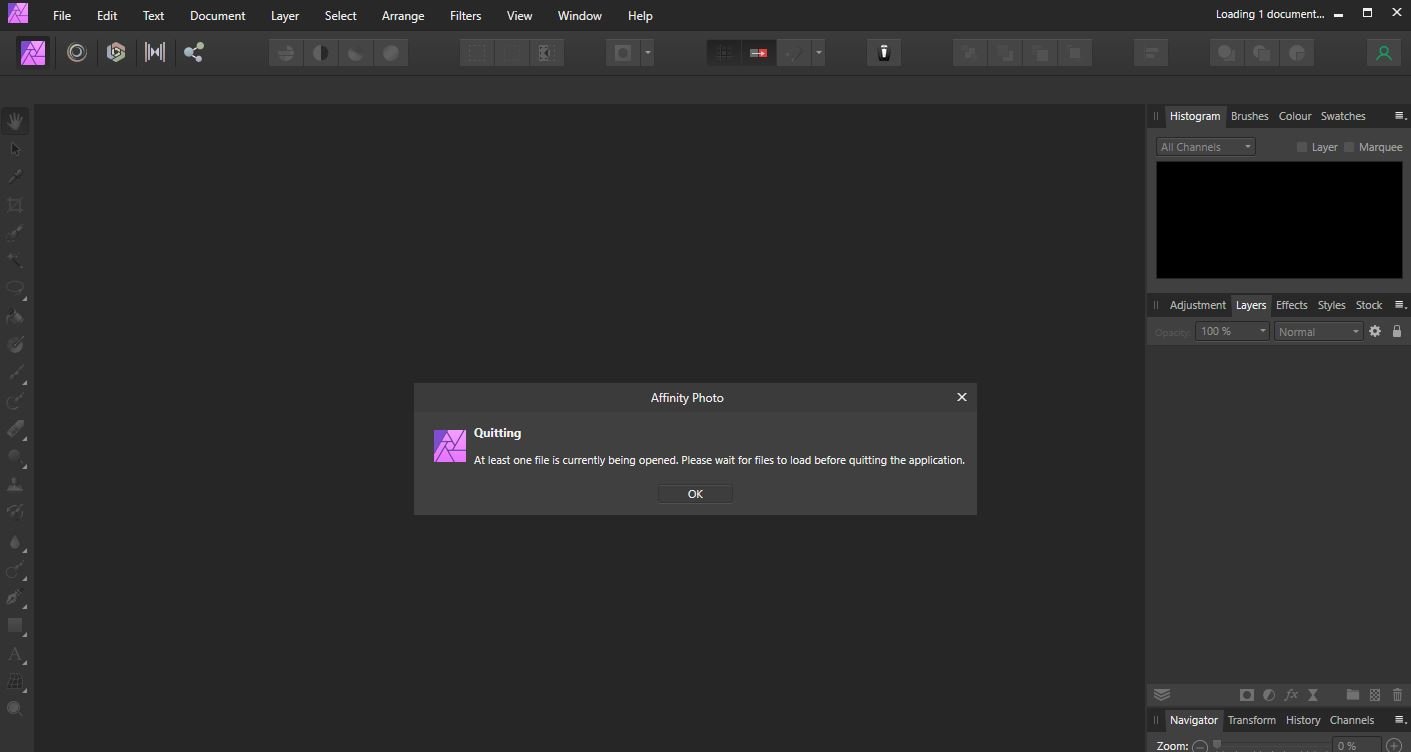Click the Loading 1 document status text

click(1269, 14)
